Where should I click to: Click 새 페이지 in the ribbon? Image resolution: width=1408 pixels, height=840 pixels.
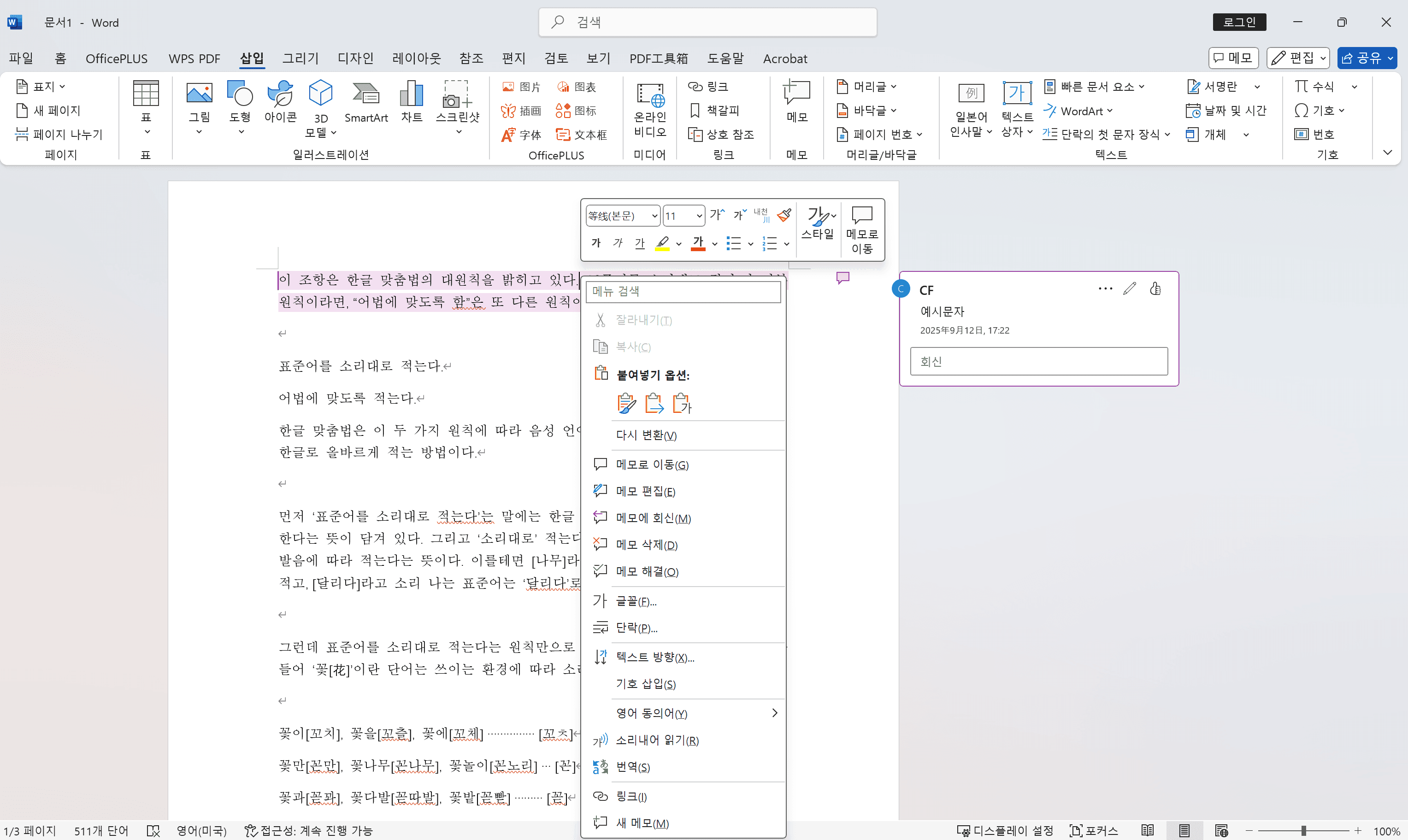coord(49,111)
